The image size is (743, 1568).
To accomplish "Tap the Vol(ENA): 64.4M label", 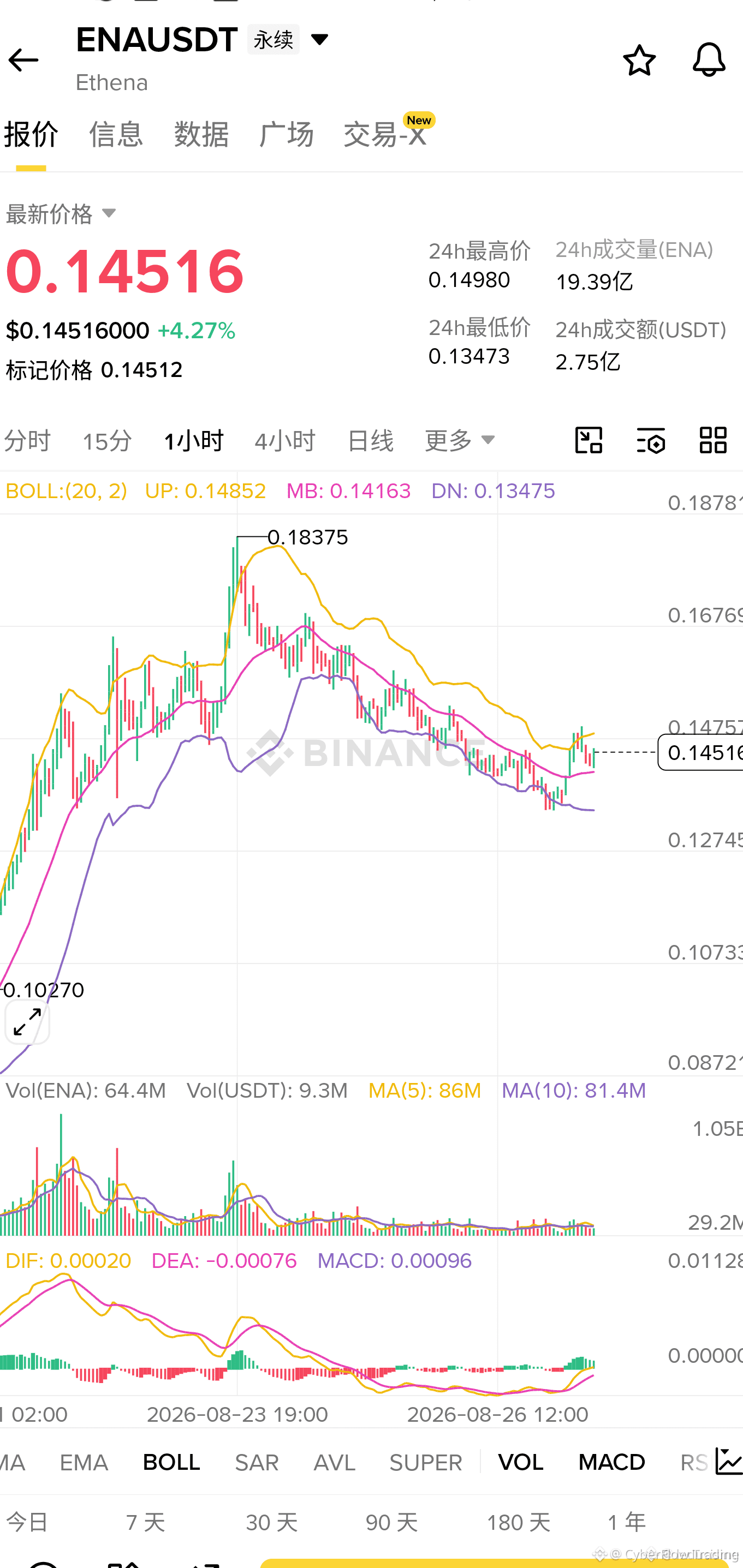I will coord(86,1090).
